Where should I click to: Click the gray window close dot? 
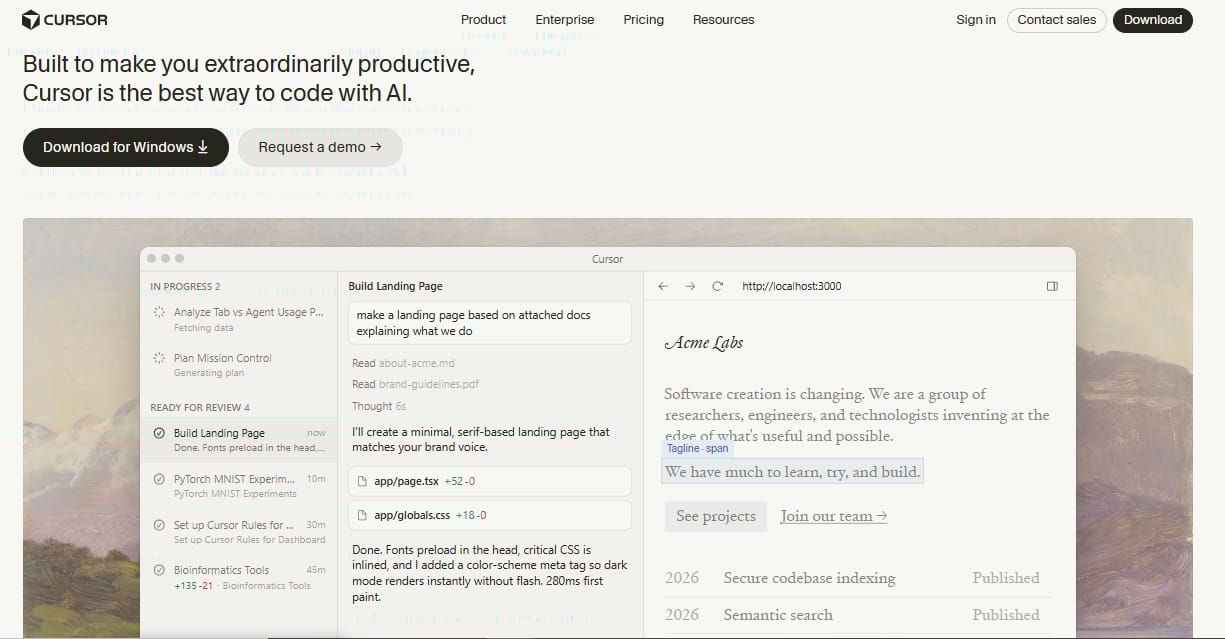click(152, 258)
